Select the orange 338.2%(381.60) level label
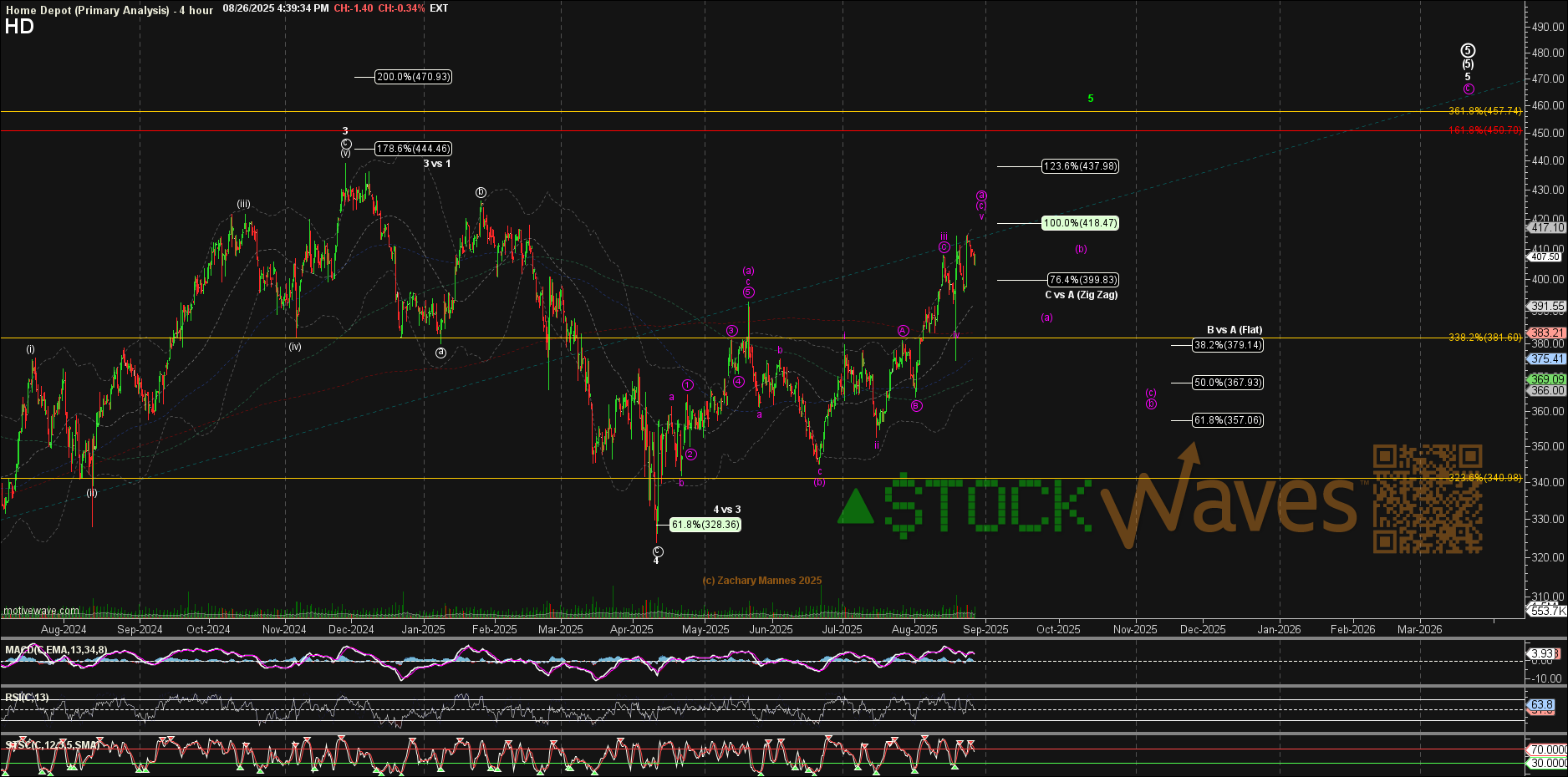The width and height of the screenshot is (1568, 777). click(x=1484, y=338)
